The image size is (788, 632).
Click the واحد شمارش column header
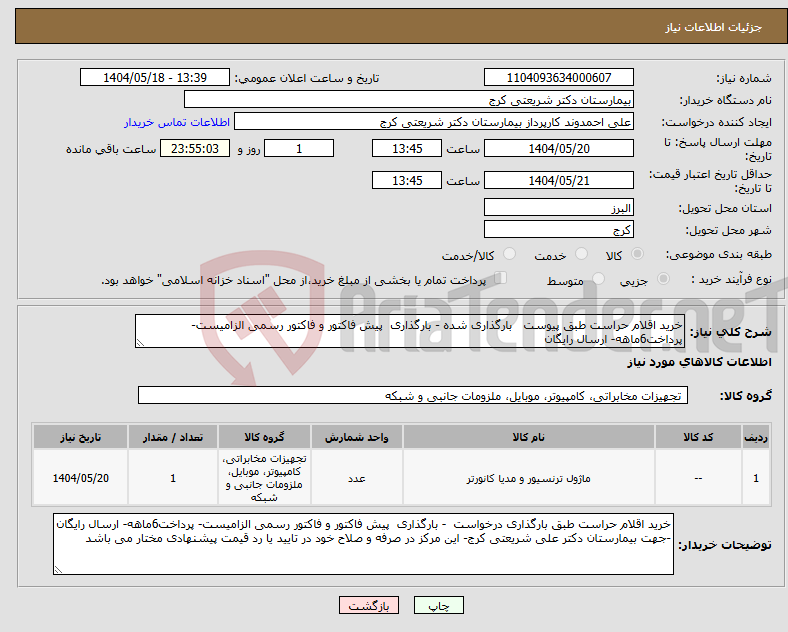356,437
